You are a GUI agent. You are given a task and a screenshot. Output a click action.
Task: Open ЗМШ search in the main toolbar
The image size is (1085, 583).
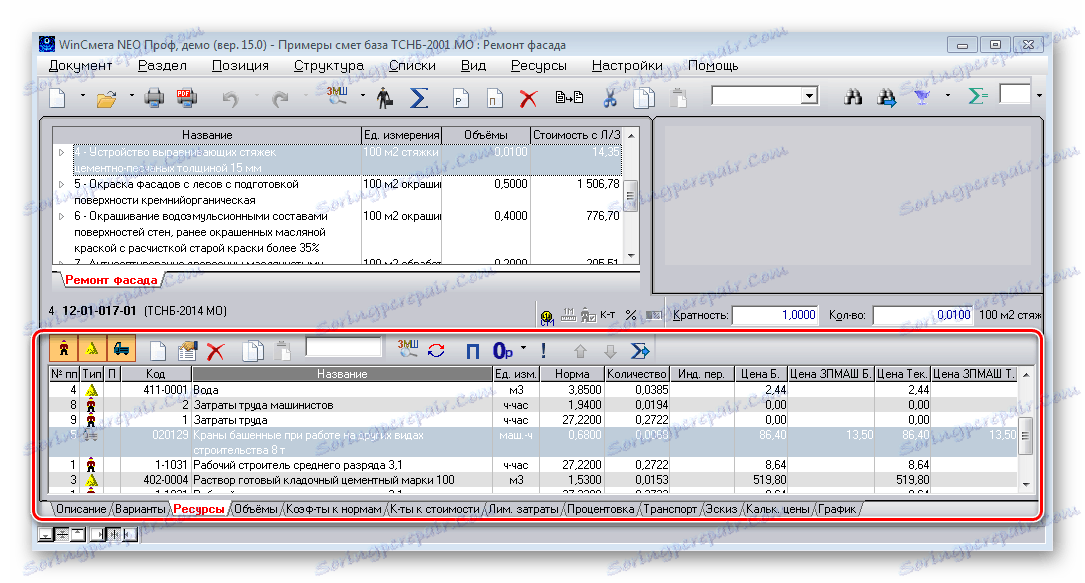pos(337,96)
